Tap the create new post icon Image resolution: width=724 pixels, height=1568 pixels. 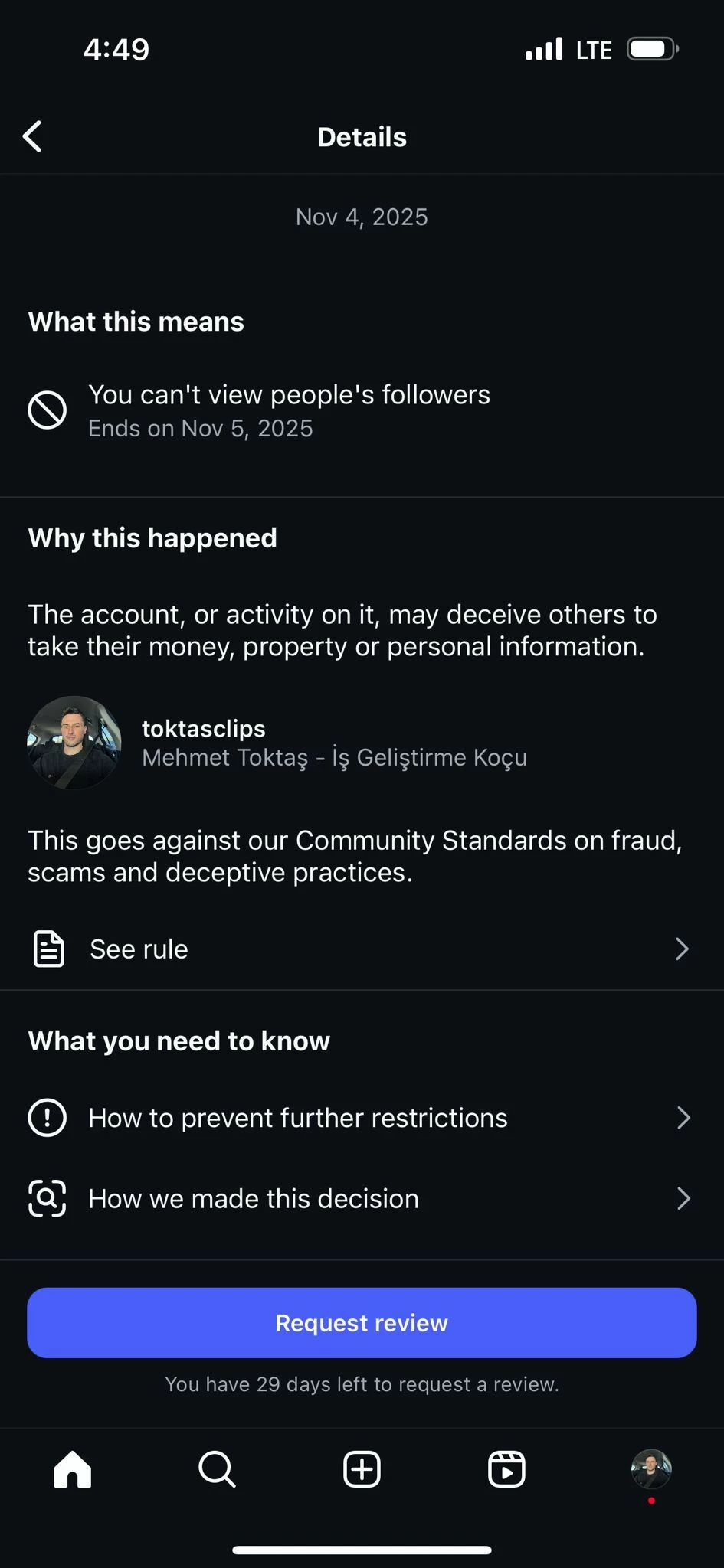point(362,1469)
